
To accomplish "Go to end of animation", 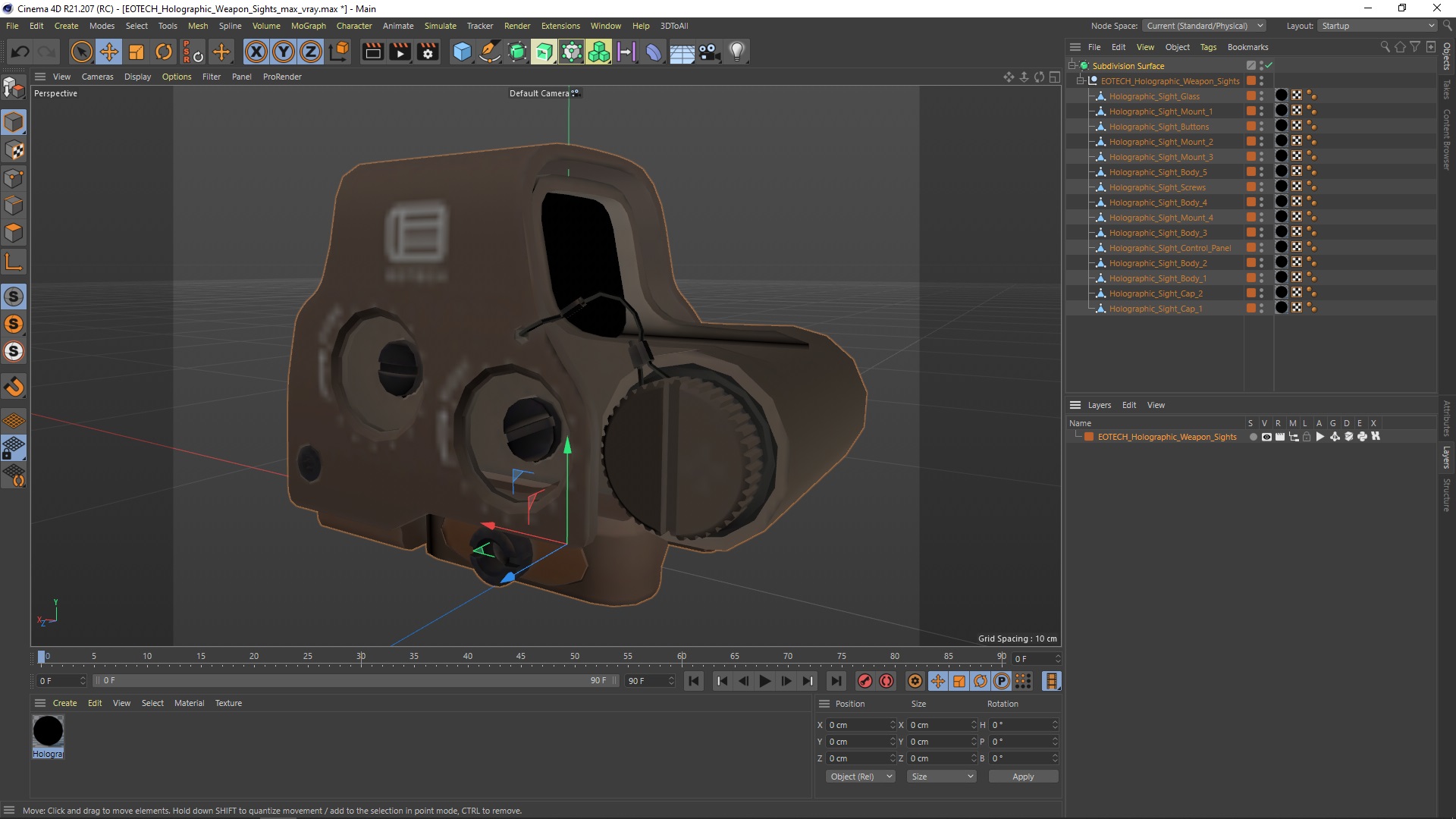I will coord(836,681).
